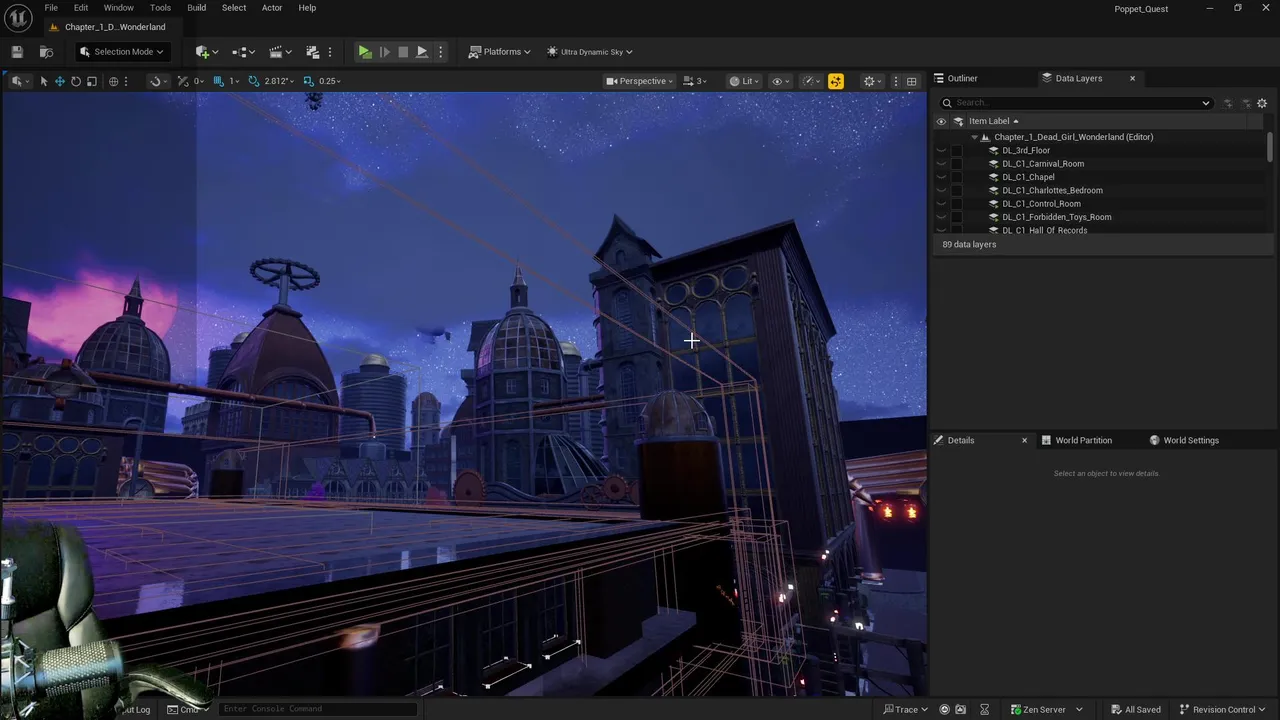Select the DL_C1_Control_Room layer
Viewport: 1280px width, 720px height.
pos(1041,204)
